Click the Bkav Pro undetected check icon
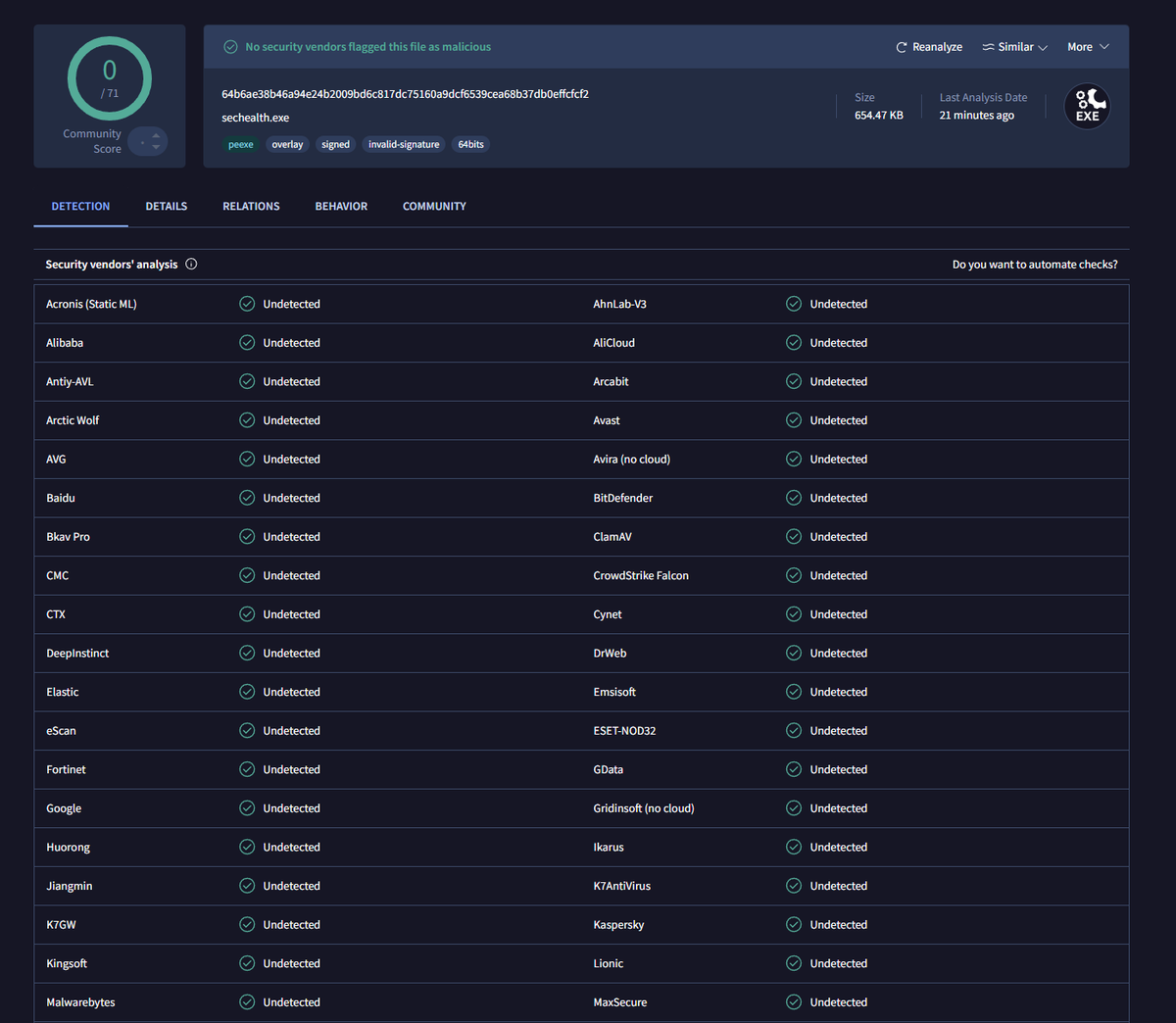Viewport: 1176px width, 1023px height. [x=247, y=537]
